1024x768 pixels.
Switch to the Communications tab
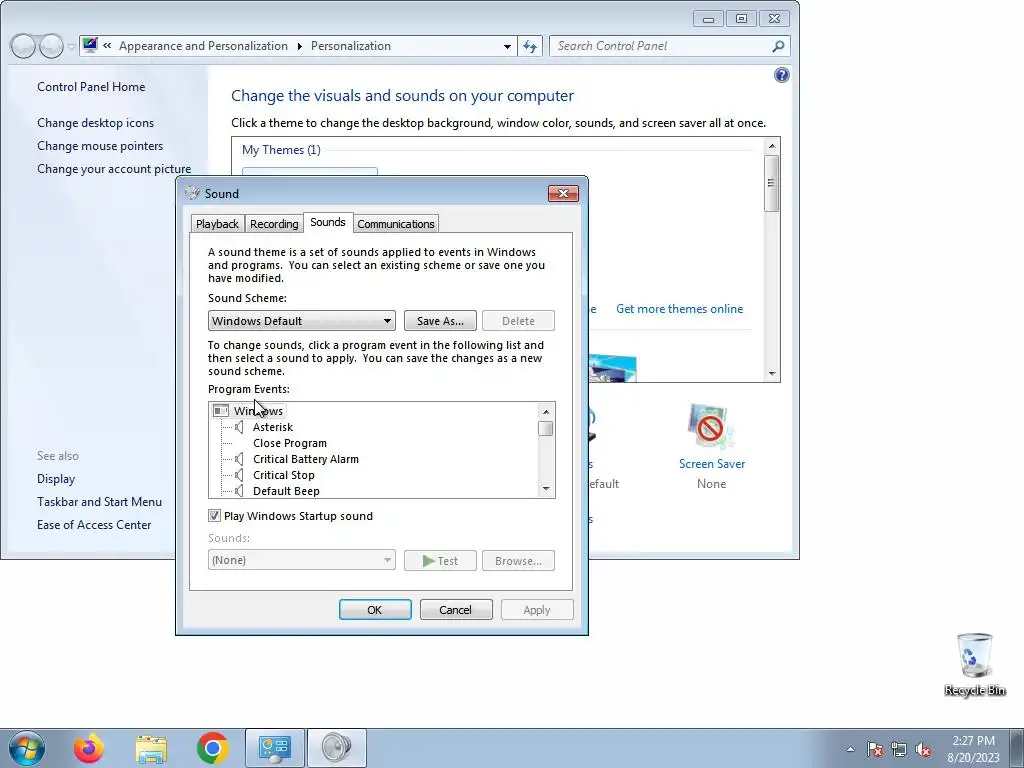pos(396,224)
